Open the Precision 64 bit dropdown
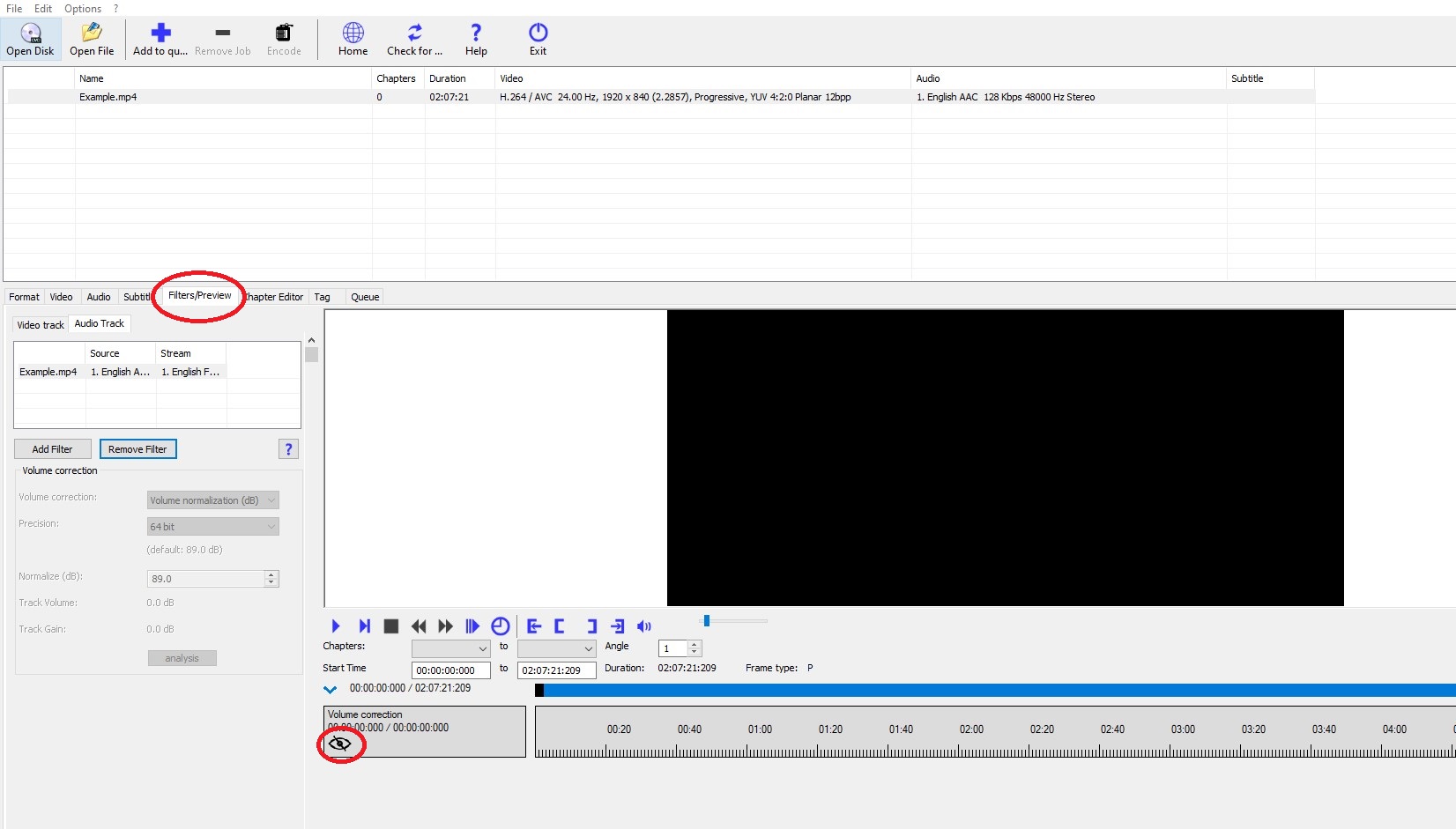Screen dimensions: 1456x829 coord(212,527)
